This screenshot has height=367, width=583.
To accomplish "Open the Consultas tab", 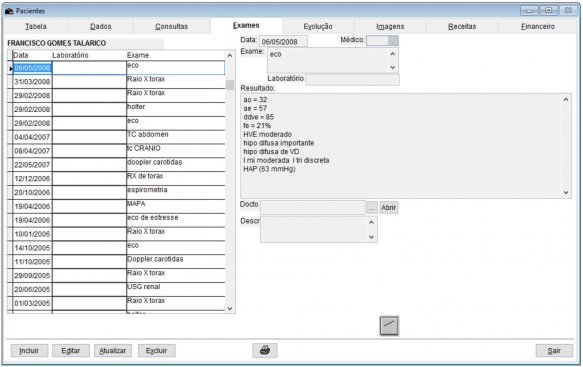I will [171, 26].
